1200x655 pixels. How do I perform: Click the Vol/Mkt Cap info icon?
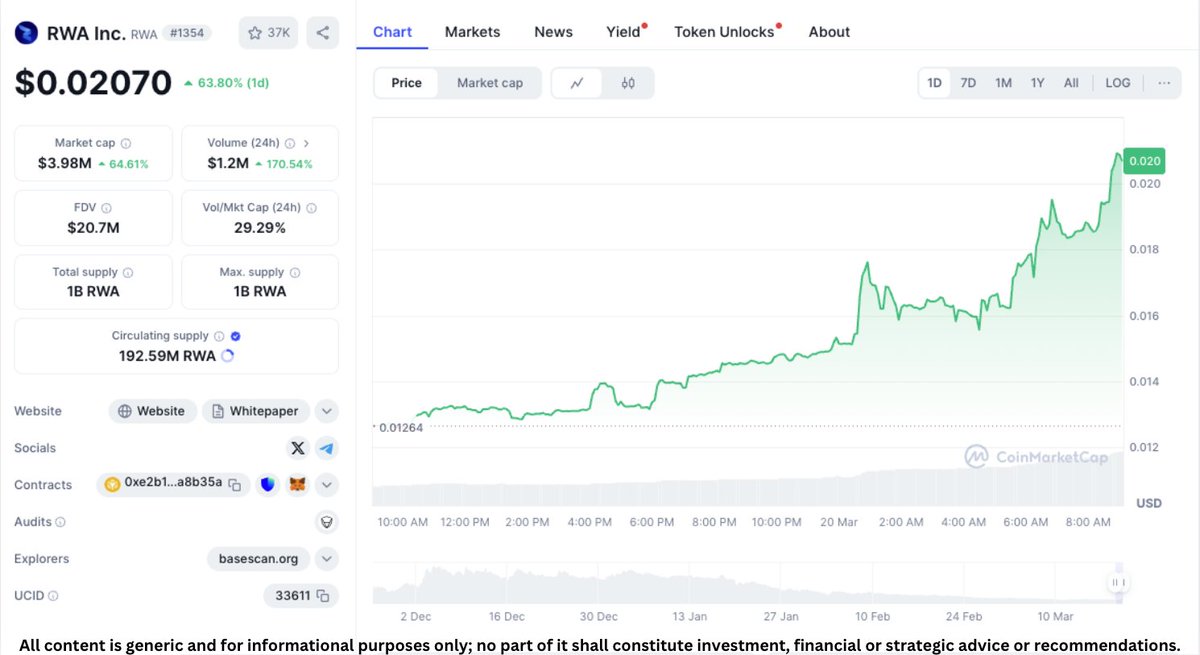[x=311, y=208]
